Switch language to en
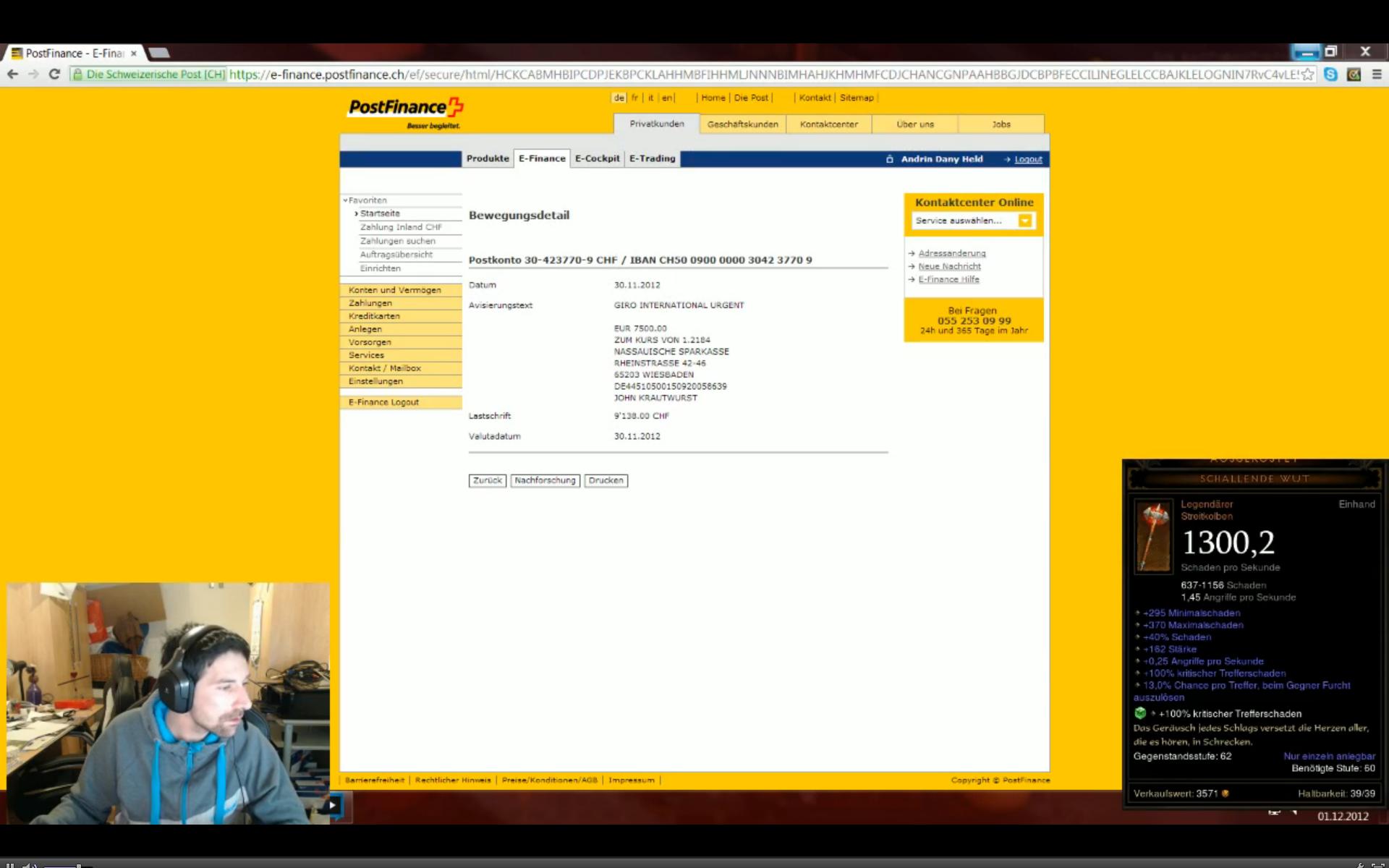Viewport: 1389px width, 868px height. click(x=666, y=98)
